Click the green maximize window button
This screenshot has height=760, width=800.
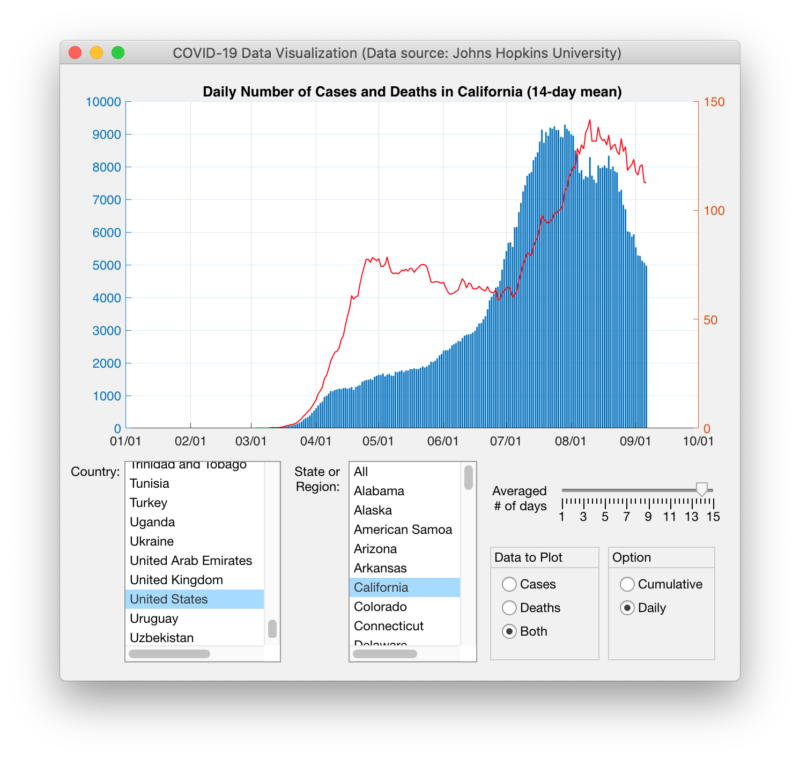pos(118,53)
